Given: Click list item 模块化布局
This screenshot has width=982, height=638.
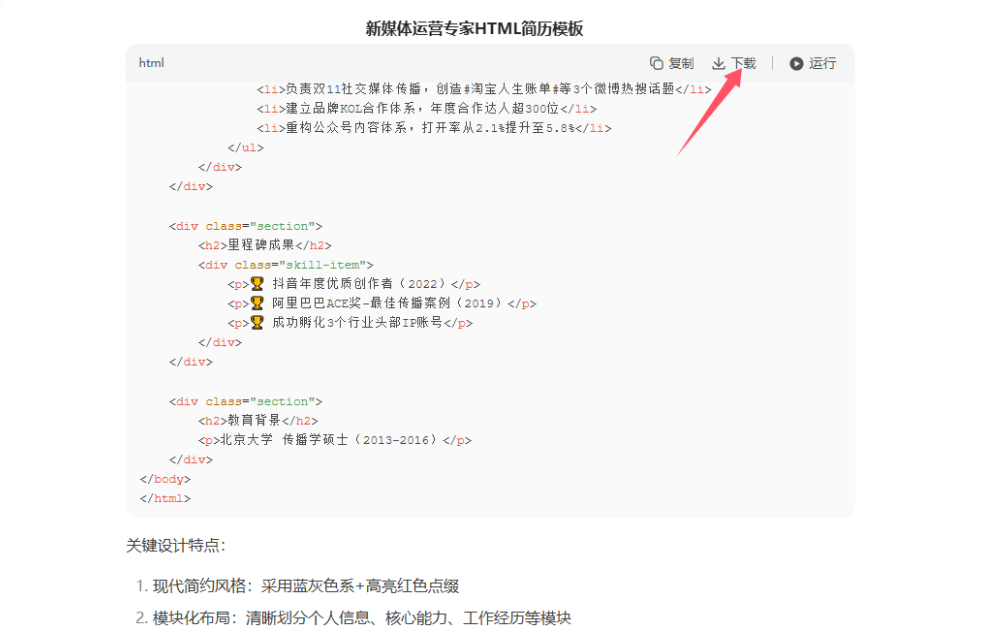Looking at the screenshot, I should 361,618.
